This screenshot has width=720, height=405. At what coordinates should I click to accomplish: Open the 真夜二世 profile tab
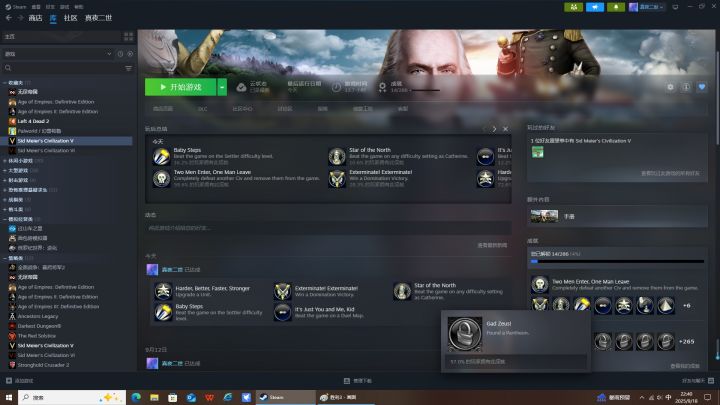[98, 18]
